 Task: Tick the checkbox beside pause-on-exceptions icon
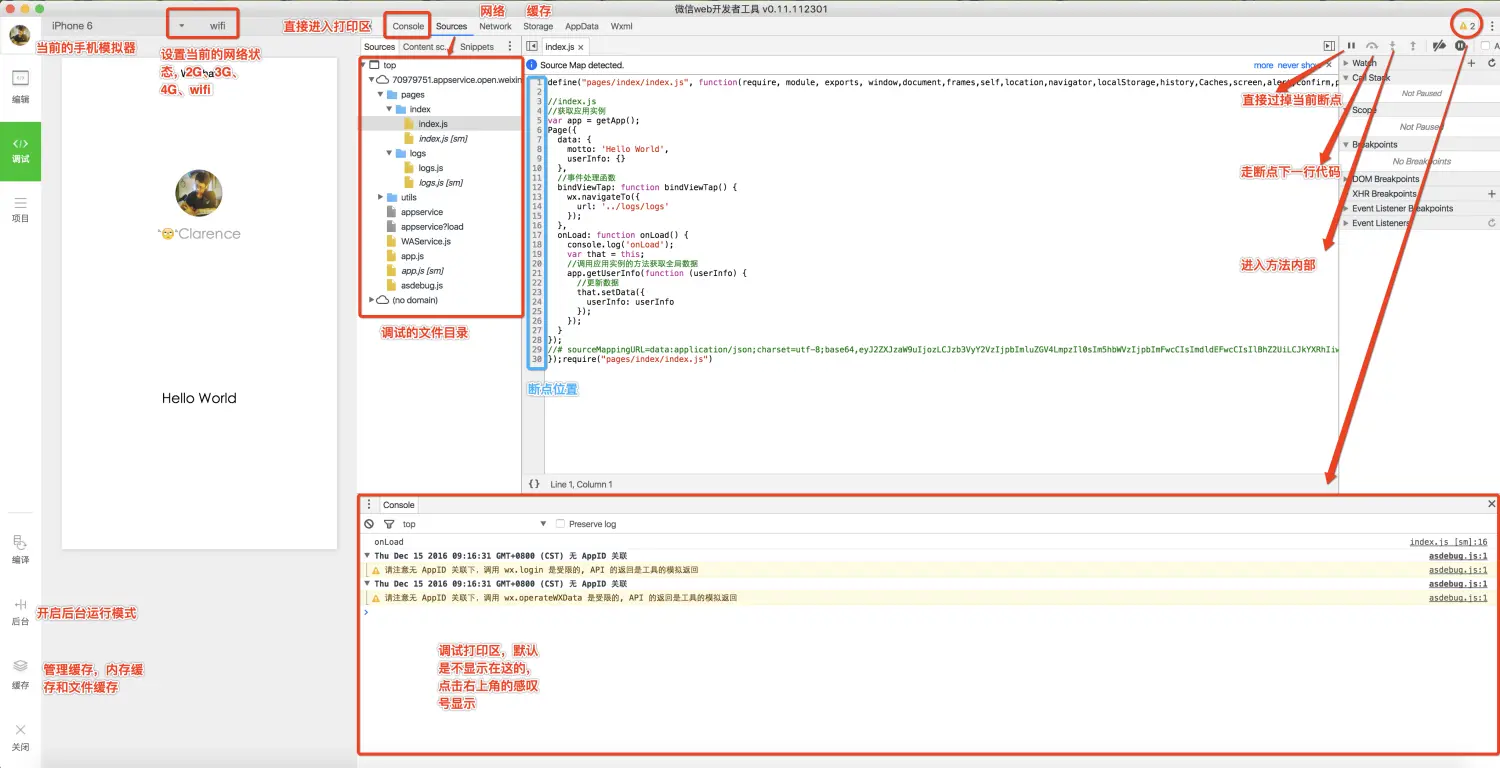point(1486,46)
